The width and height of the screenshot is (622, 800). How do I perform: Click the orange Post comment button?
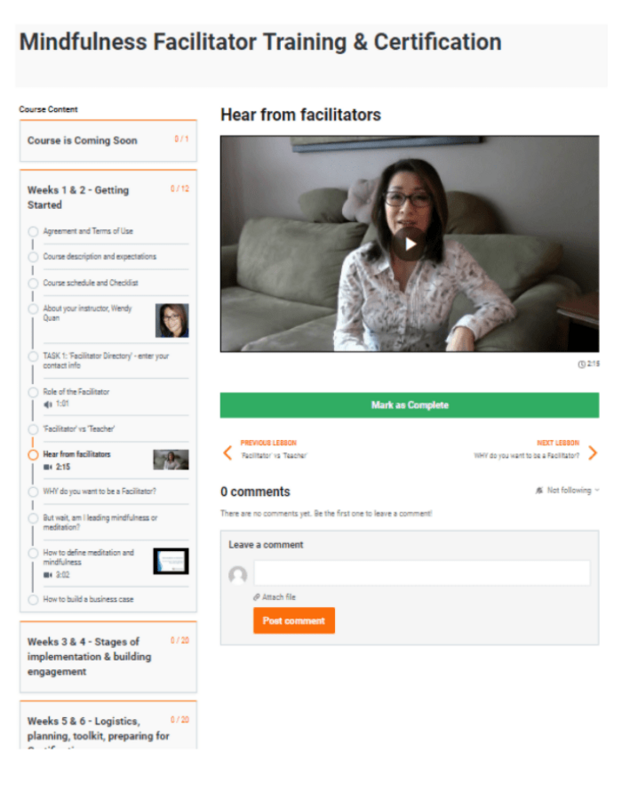[294, 620]
